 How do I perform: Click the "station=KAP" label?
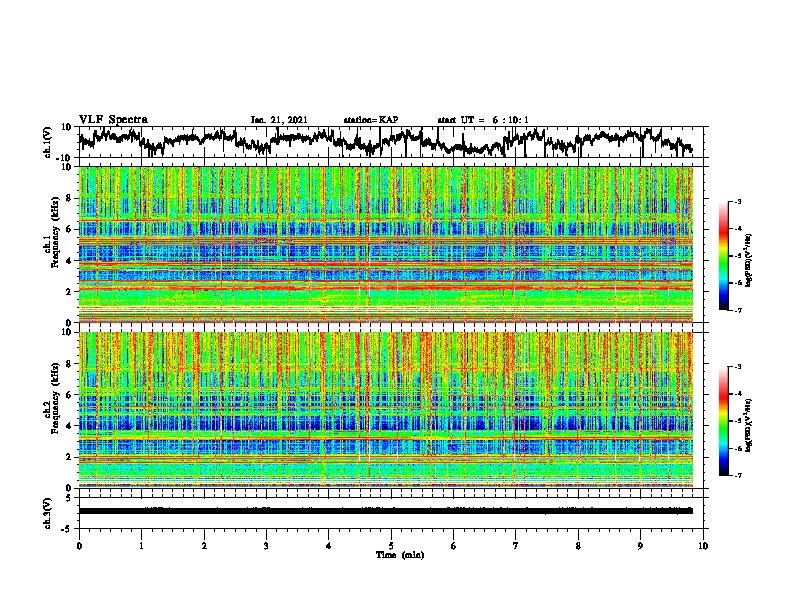(371, 120)
